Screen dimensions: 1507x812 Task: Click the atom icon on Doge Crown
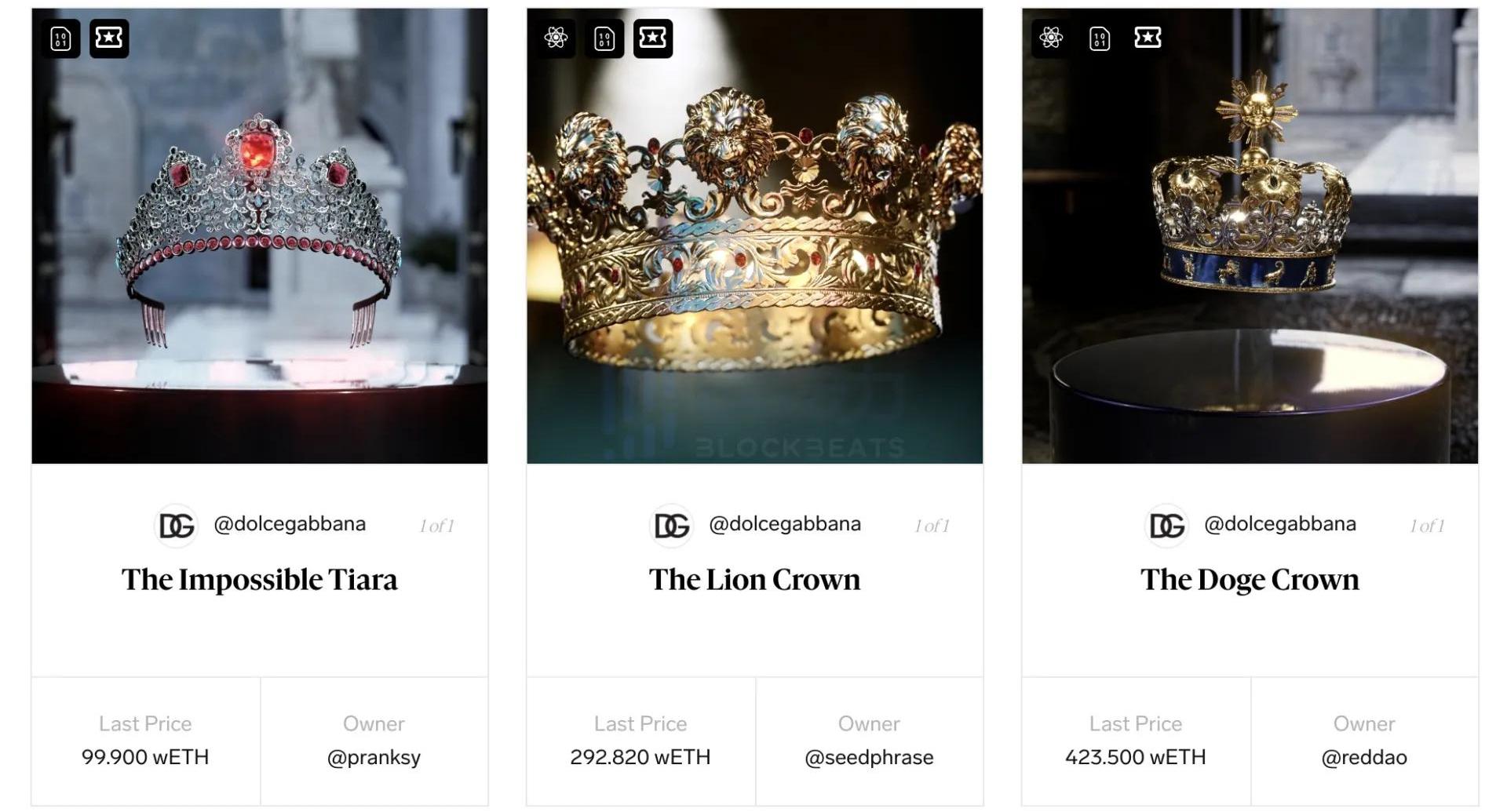(1051, 38)
